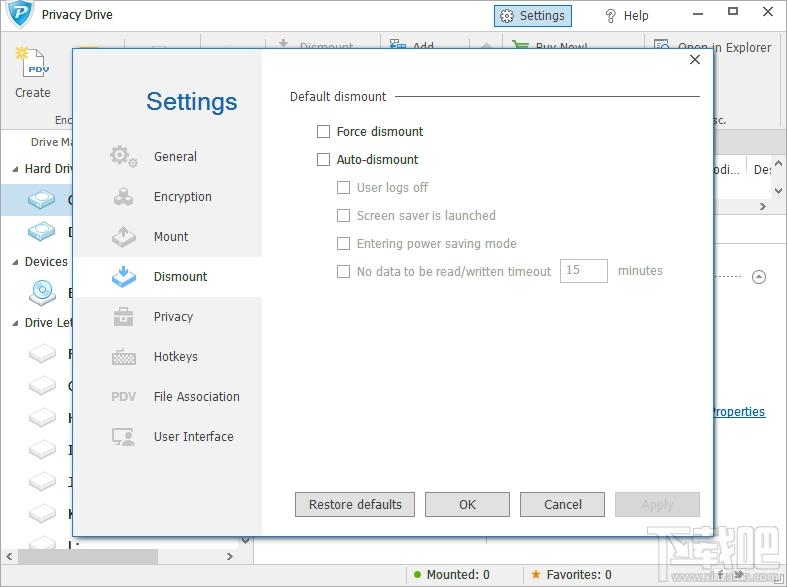Tick the User logs off checkbox
787x587 pixels.
tap(343, 188)
